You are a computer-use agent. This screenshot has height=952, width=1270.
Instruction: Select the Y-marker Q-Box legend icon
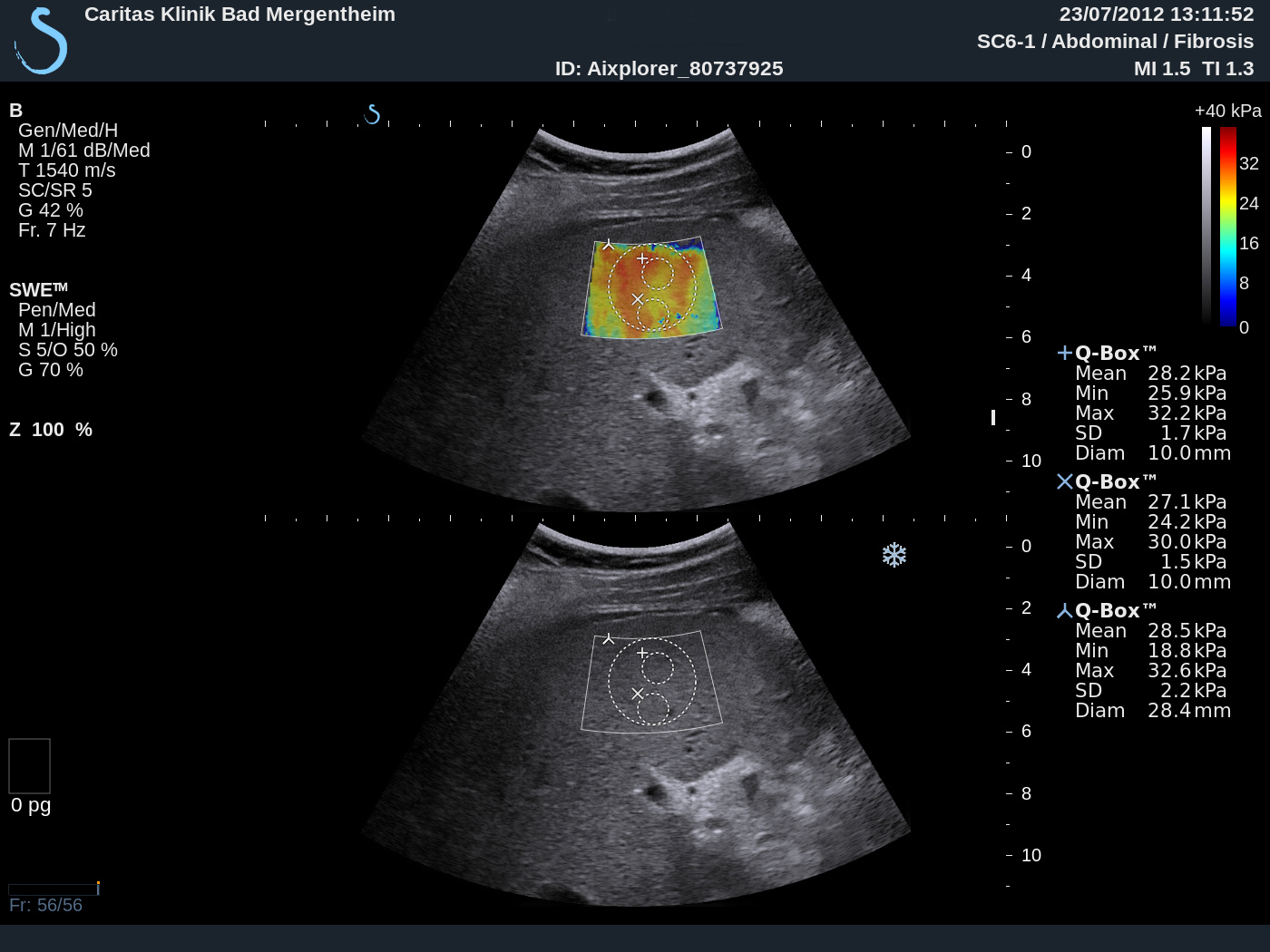1065,611
